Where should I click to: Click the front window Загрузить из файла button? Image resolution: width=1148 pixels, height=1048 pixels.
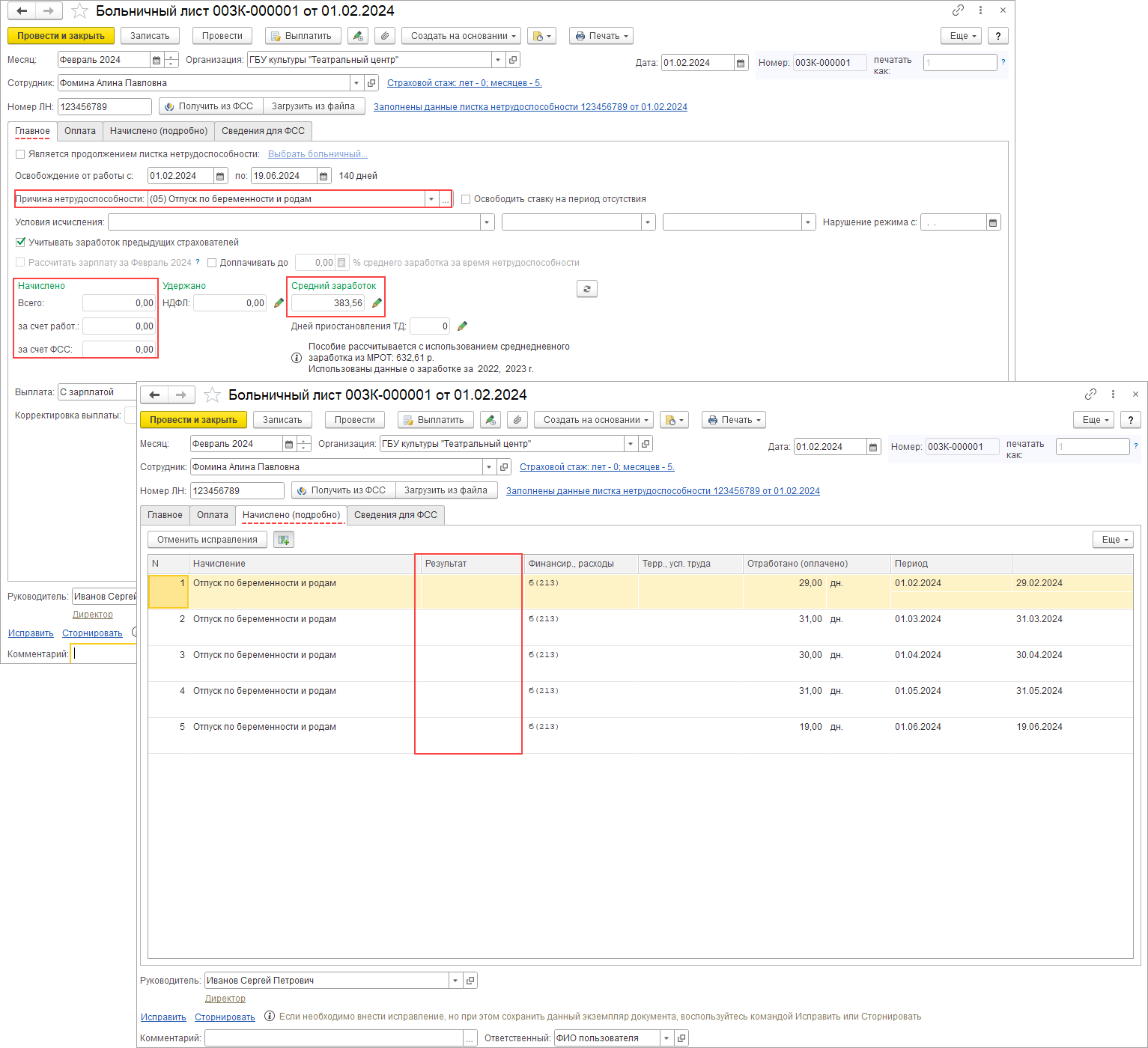[446, 490]
